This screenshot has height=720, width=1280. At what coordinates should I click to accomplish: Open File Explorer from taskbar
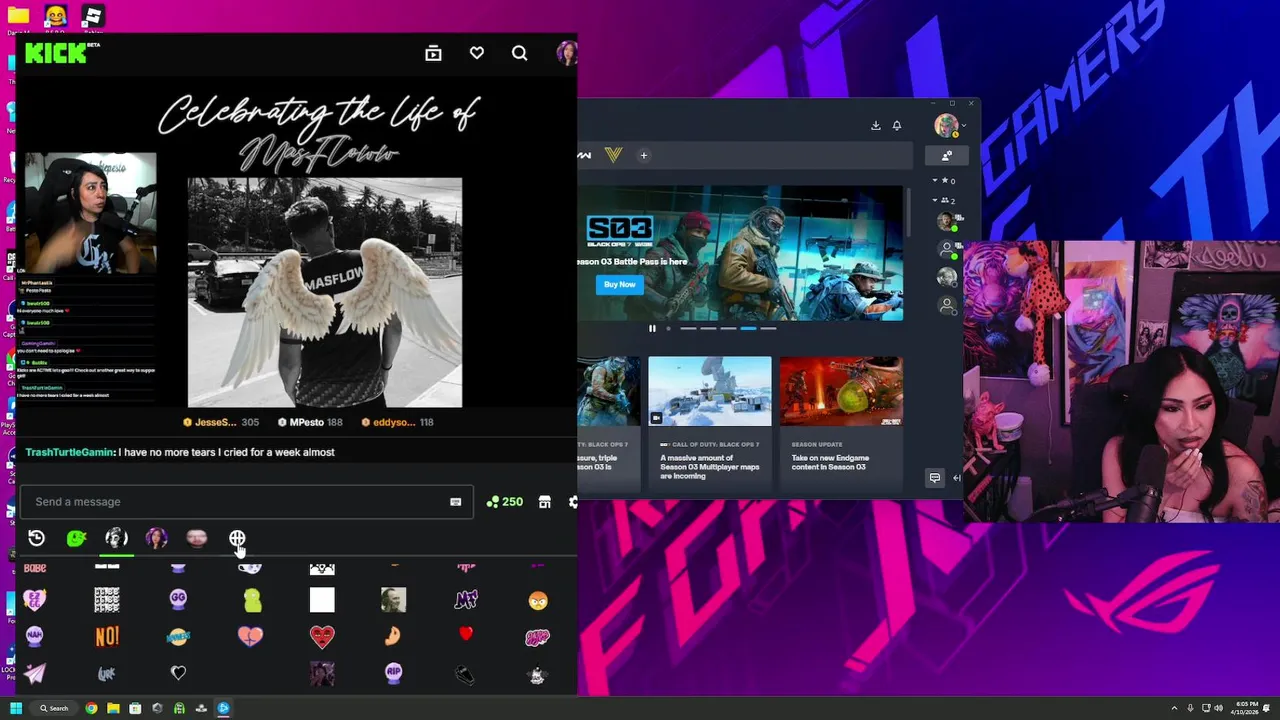point(113,708)
